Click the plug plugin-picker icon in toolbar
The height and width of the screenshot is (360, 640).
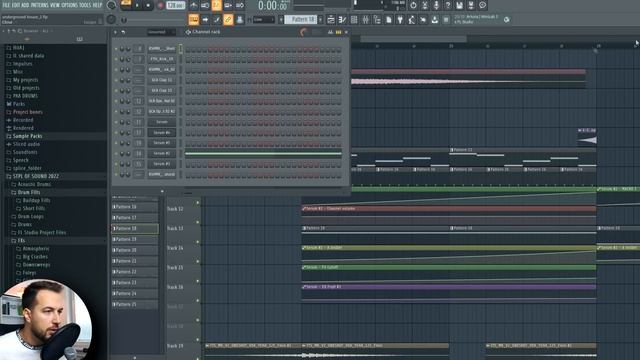400,19
